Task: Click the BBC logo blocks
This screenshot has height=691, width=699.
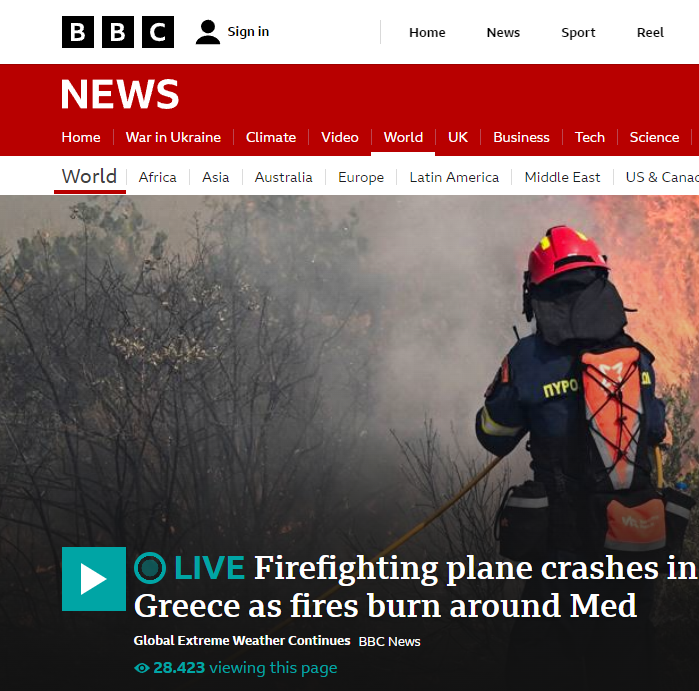Action: coord(118,32)
